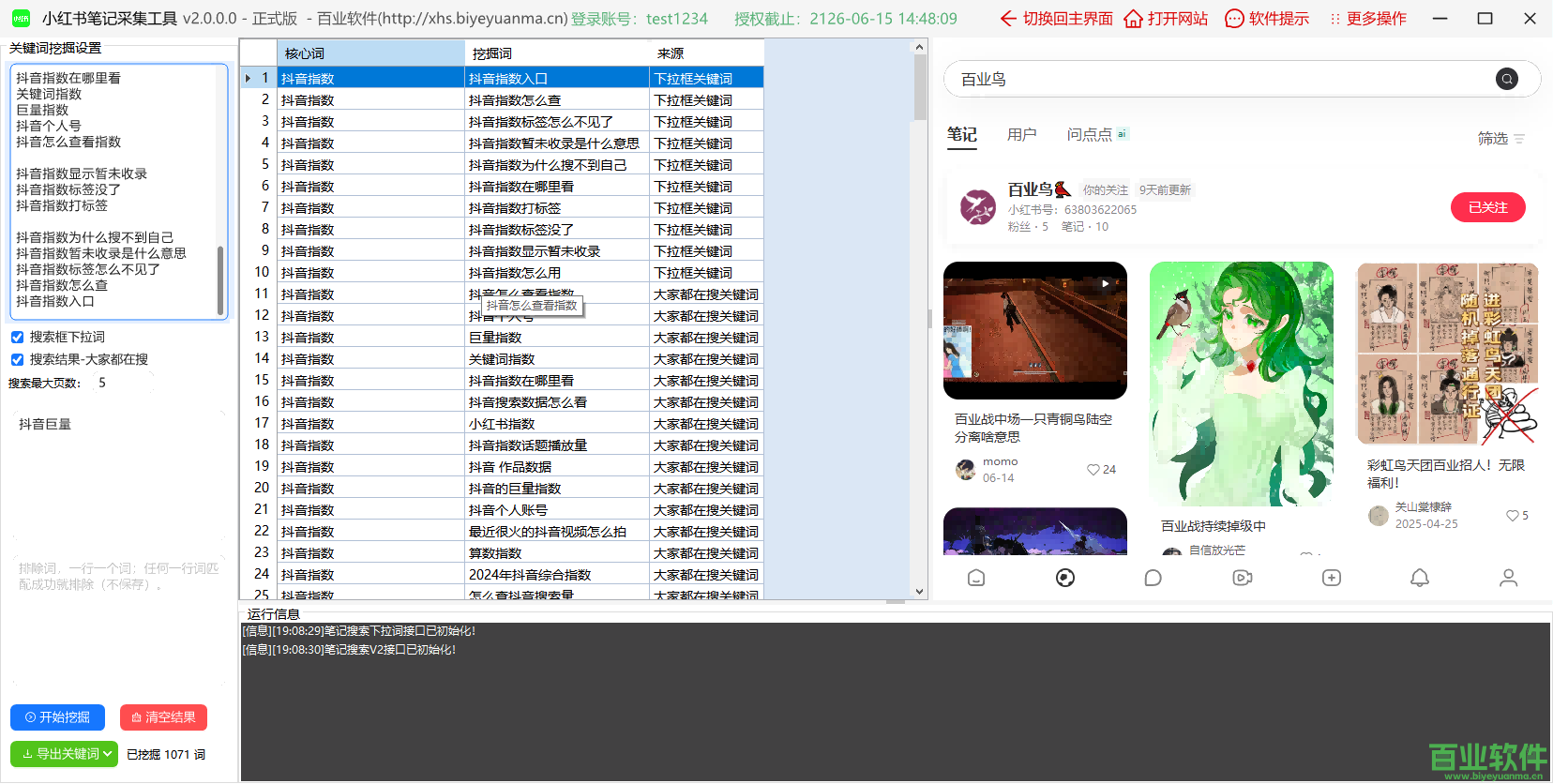The height and width of the screenshot is (784, 1553).
Task: Sort by the 核心词 column header
Action: point(371,53)
